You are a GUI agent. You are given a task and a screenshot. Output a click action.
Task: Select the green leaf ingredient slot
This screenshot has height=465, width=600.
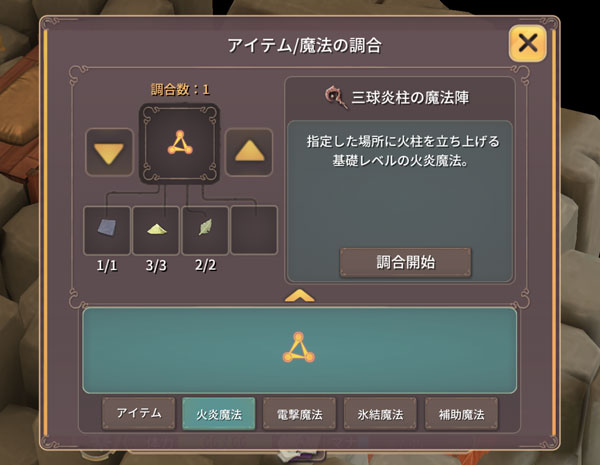point(205,230)
